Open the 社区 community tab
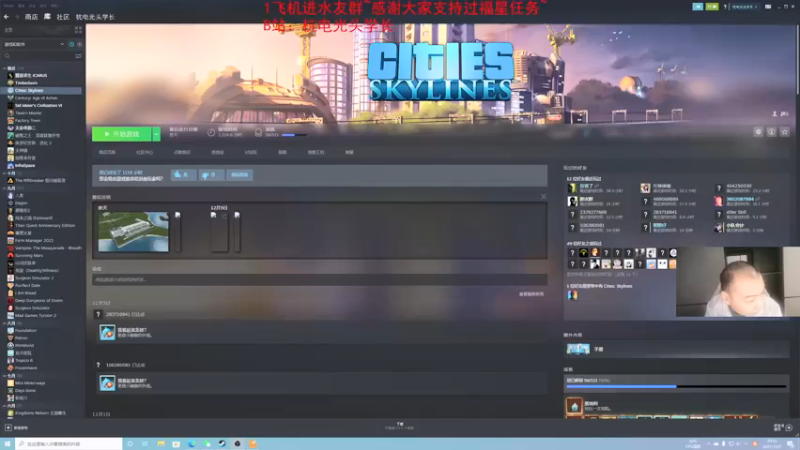800x450 pixels. pos(63,17)
